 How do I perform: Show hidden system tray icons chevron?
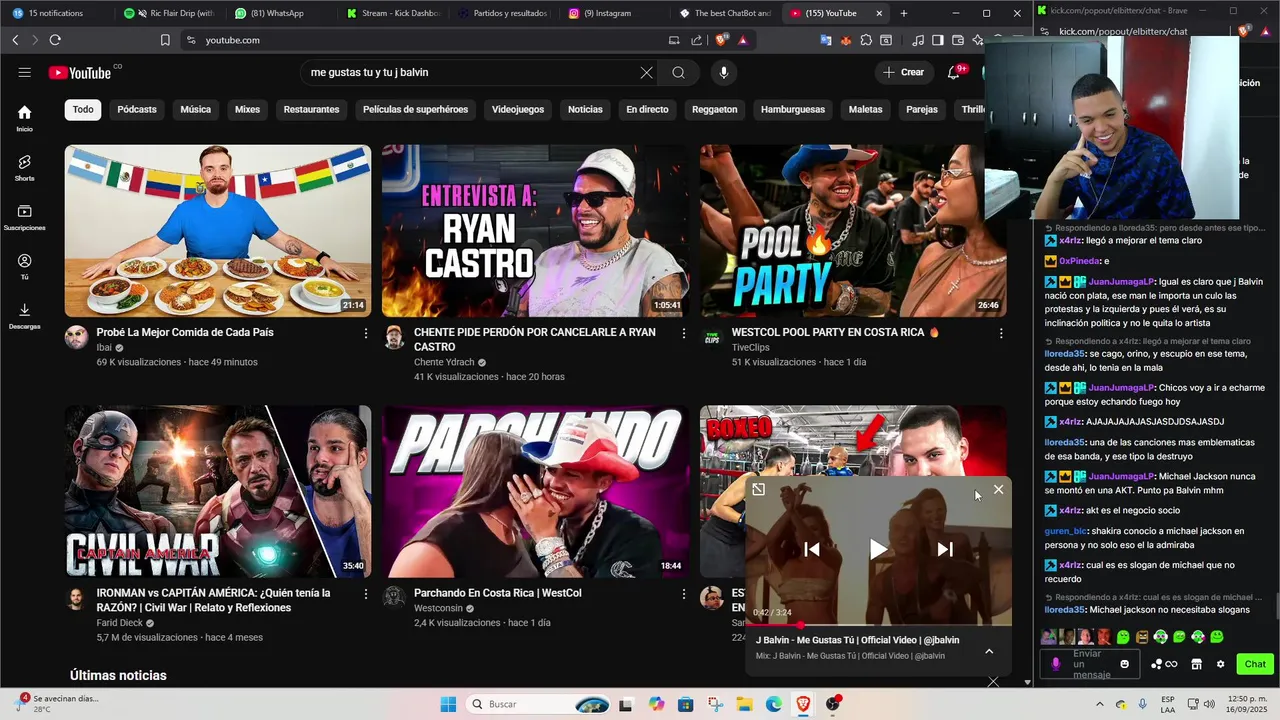1101,704
